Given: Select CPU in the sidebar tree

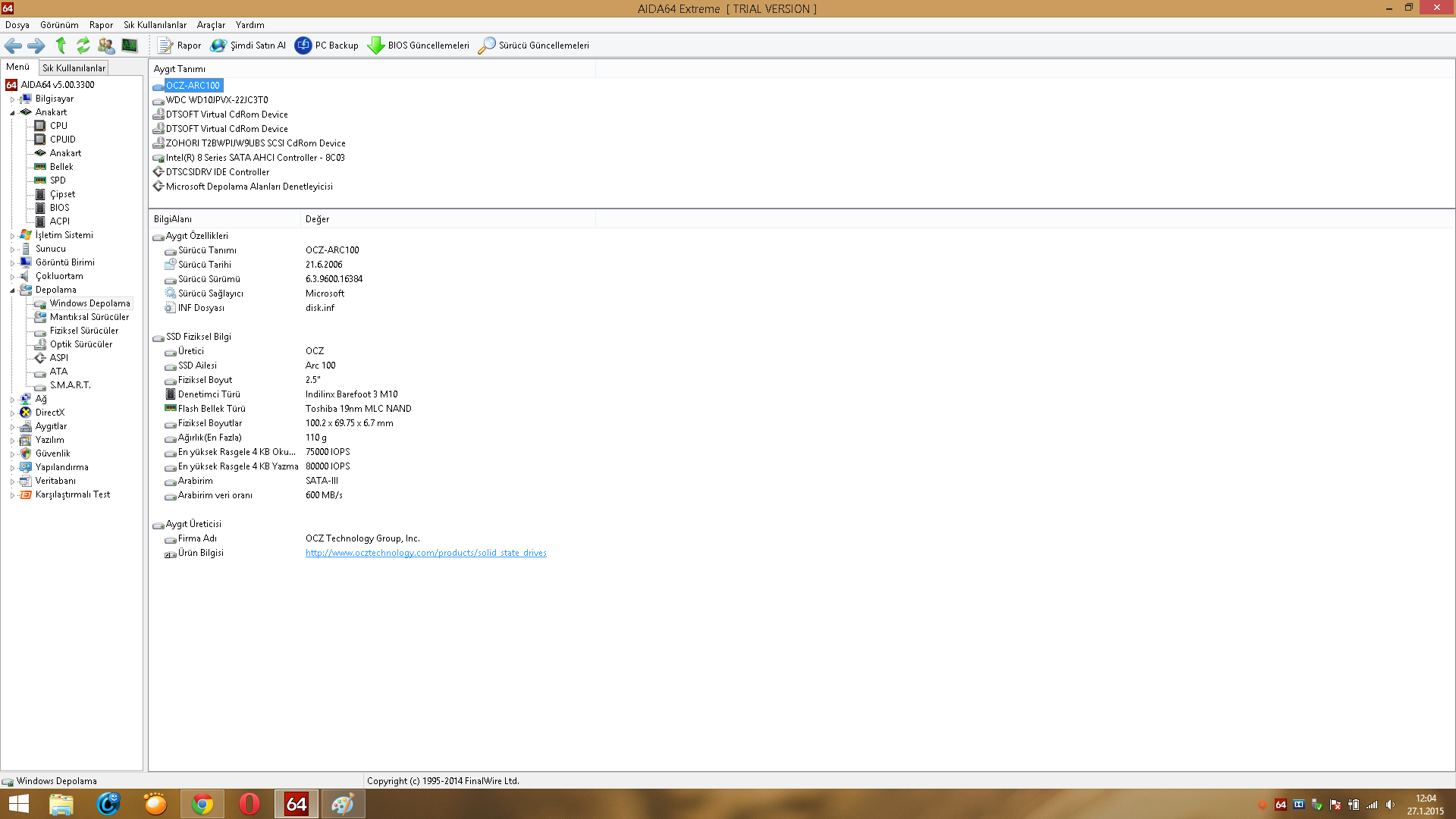Looking at the screenshot, I should point(58,126).
